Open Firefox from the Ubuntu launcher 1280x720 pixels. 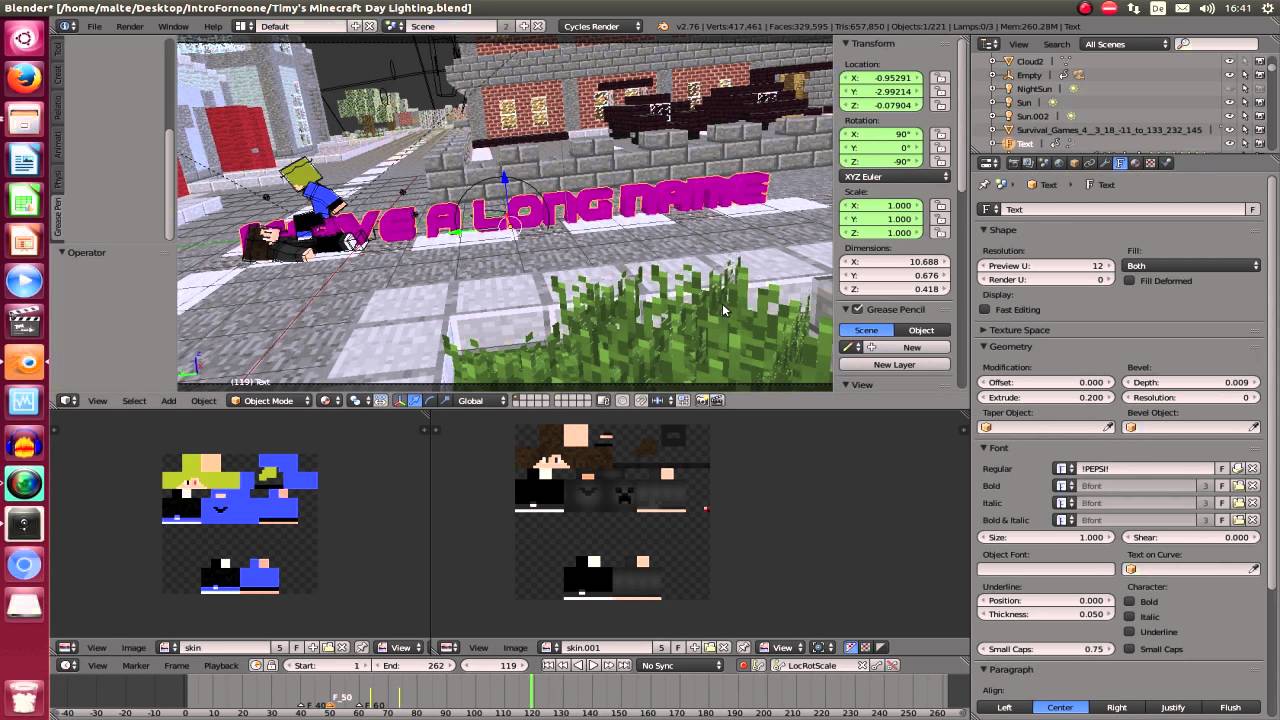pos(24,78)
